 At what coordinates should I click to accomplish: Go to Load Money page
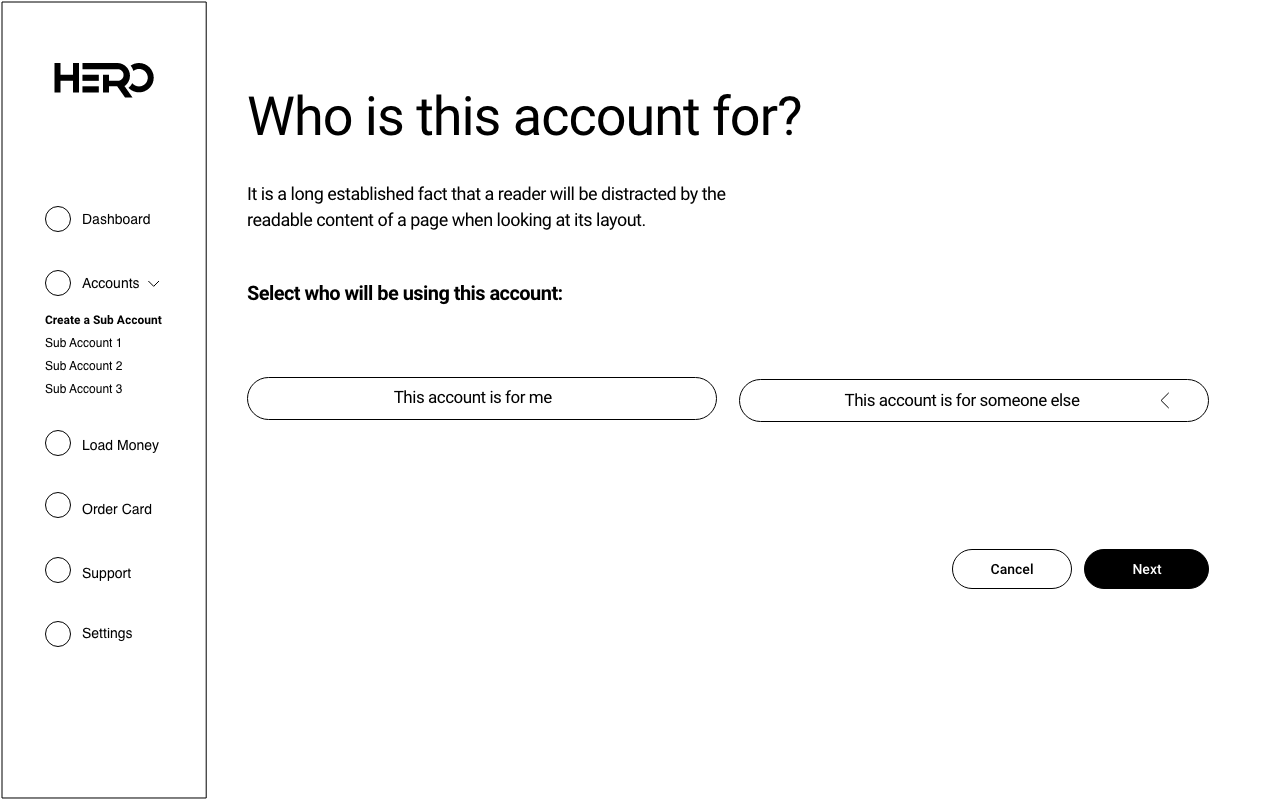[120, 445]
